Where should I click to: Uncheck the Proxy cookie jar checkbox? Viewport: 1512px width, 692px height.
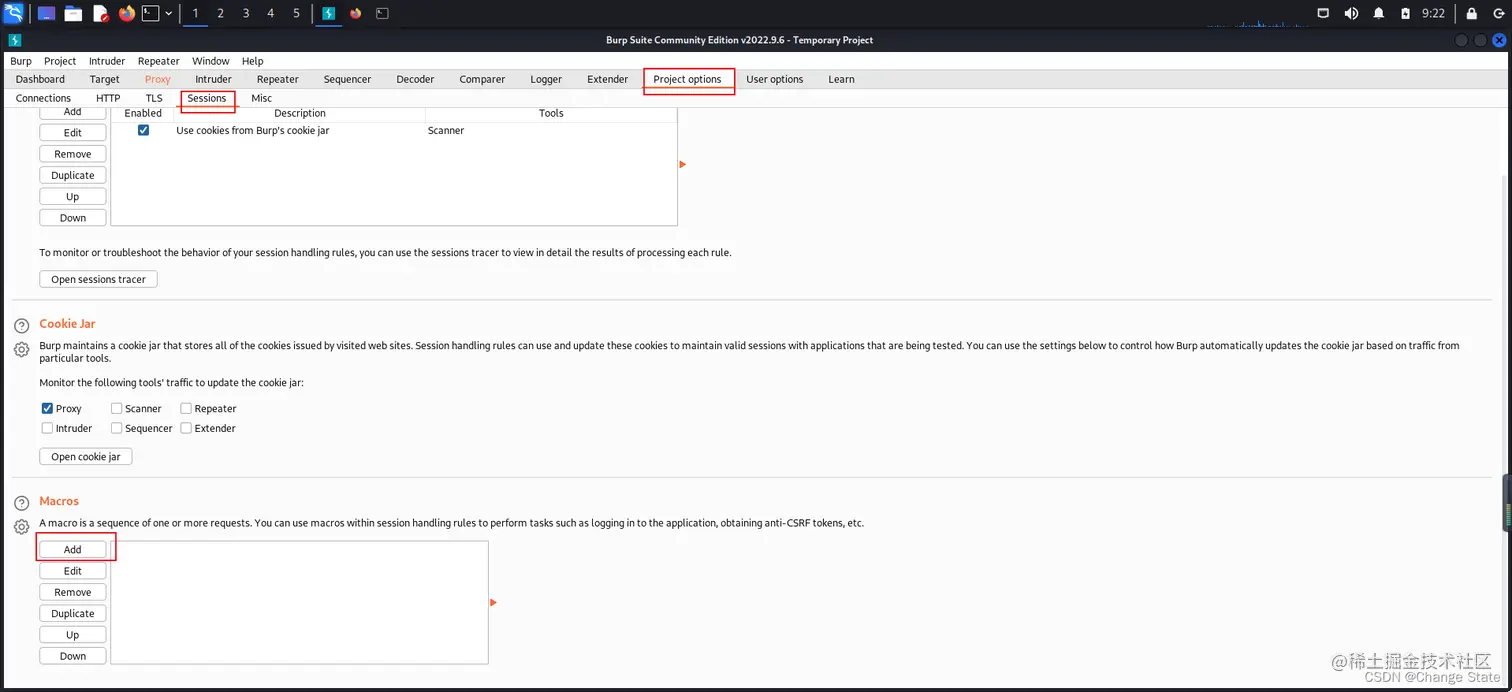pos(47,408)
